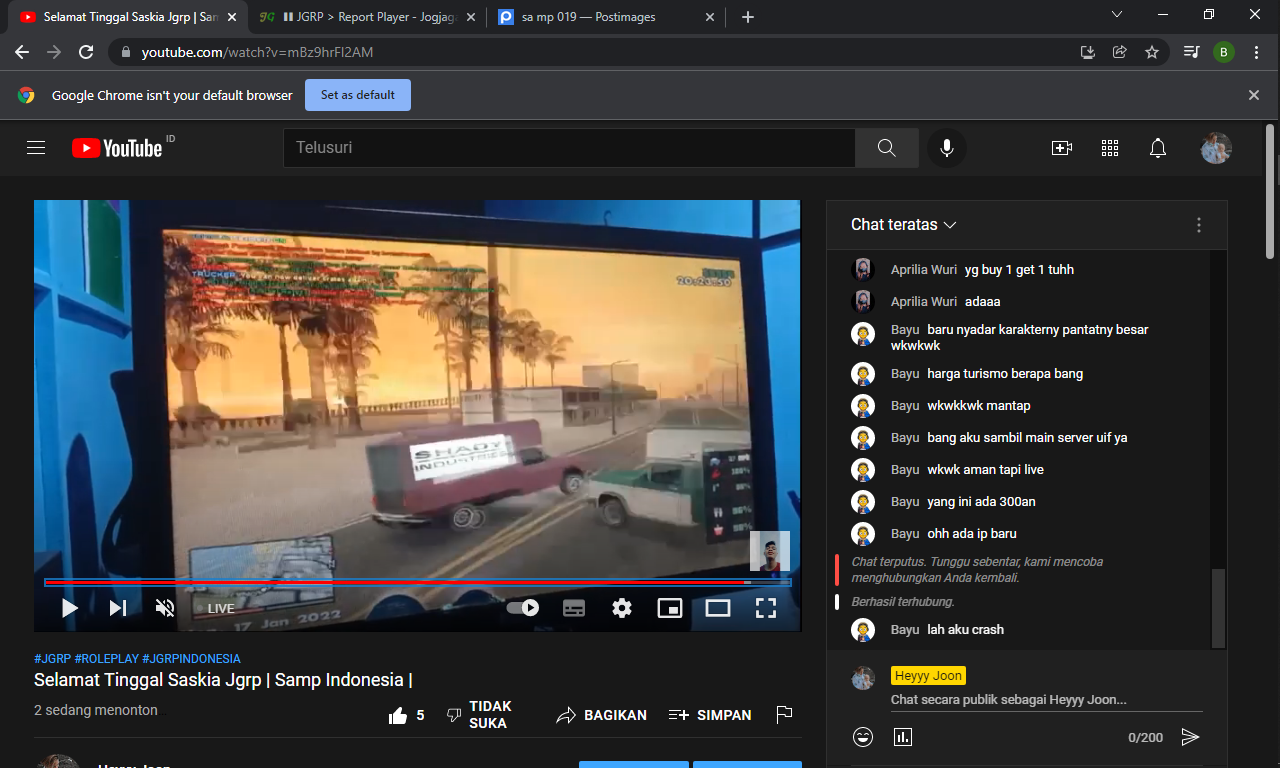Close the Postimages tab
The width and height of the screenshot is (1280, 768).
coord(710,17)
